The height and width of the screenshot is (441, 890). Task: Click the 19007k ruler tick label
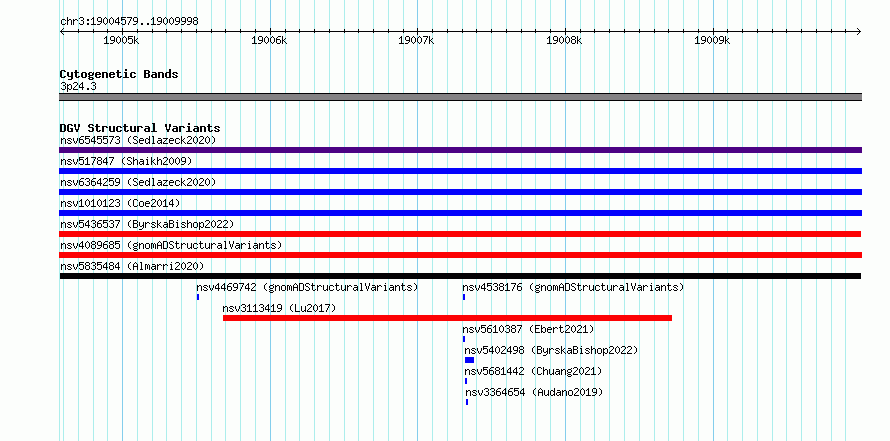coord(417,40)
